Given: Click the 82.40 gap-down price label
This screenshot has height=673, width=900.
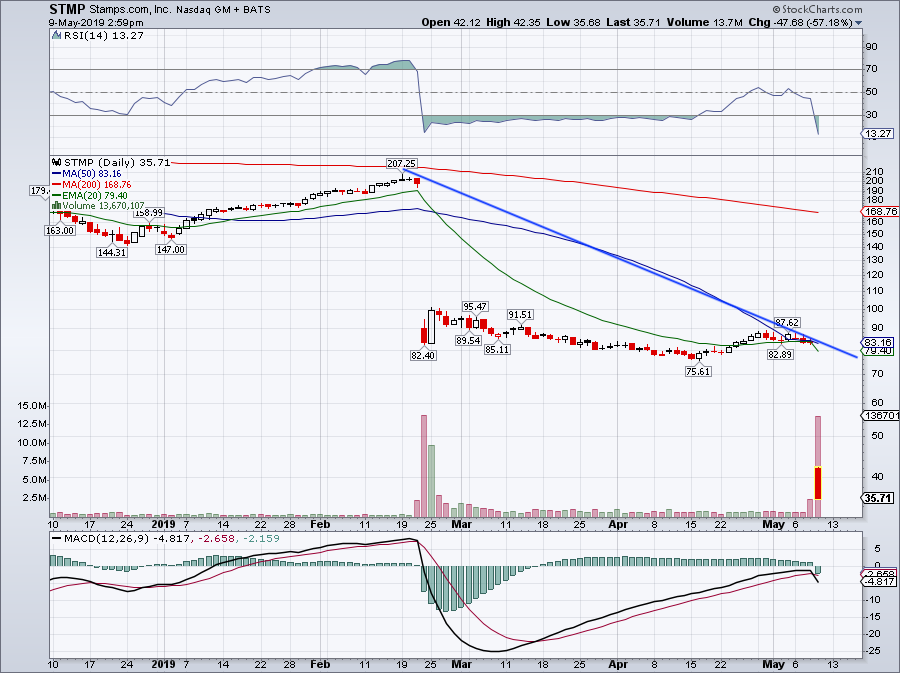Looking at the screenshot, I should (425, 355).
